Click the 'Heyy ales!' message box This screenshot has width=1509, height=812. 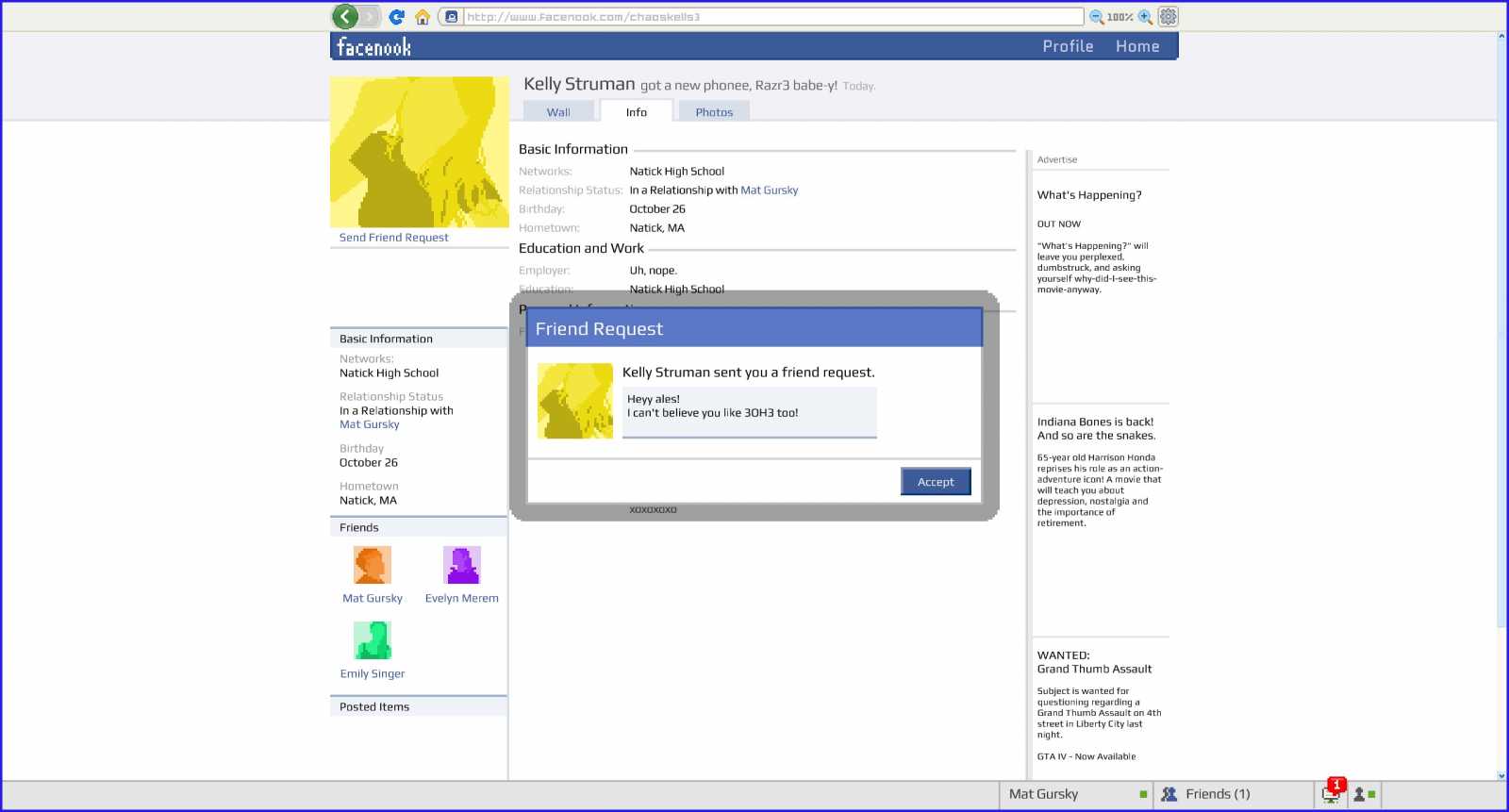tap(750, 412)
